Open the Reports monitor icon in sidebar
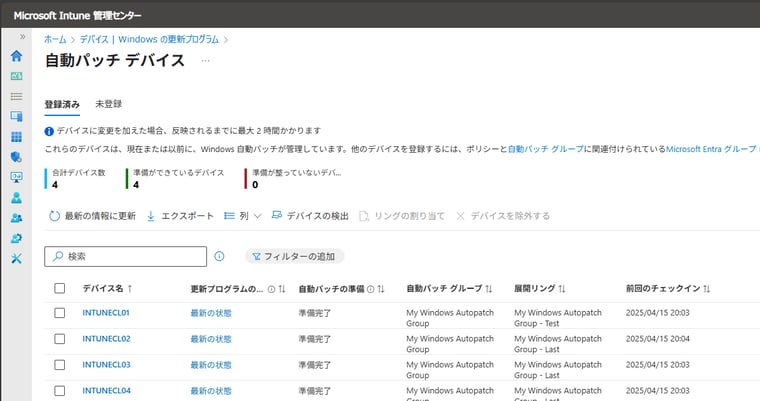The width and height of the screenshot is (760, 401). (16, 177)
